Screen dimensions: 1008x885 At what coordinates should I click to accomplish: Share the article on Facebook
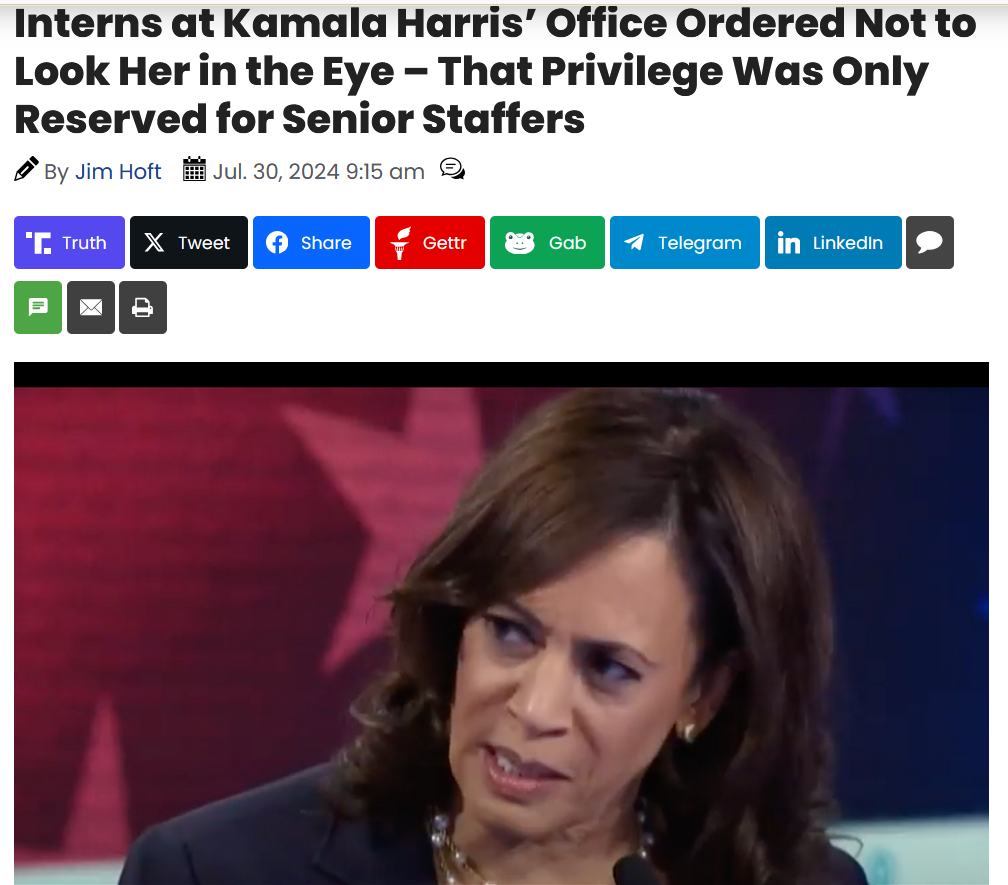point(311,242)
